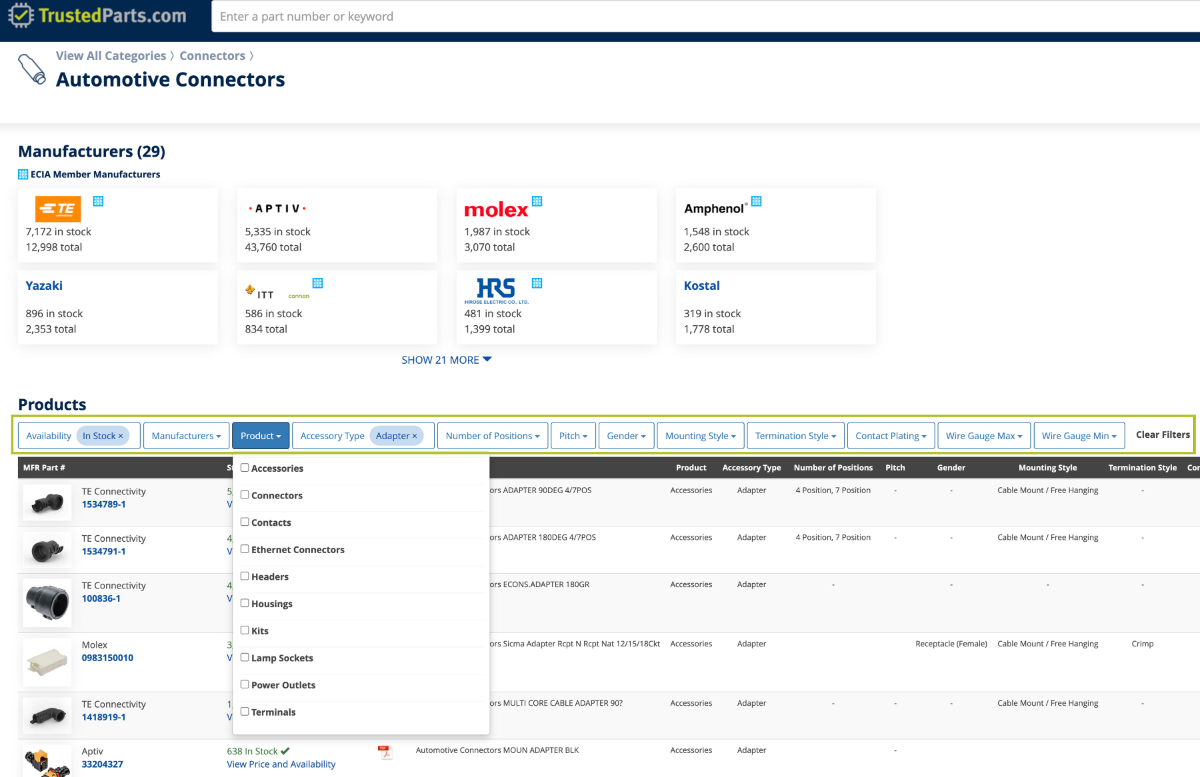1200x777 pixels.
Task: Open Molex part 0983150010
Action: coord(107,658)
